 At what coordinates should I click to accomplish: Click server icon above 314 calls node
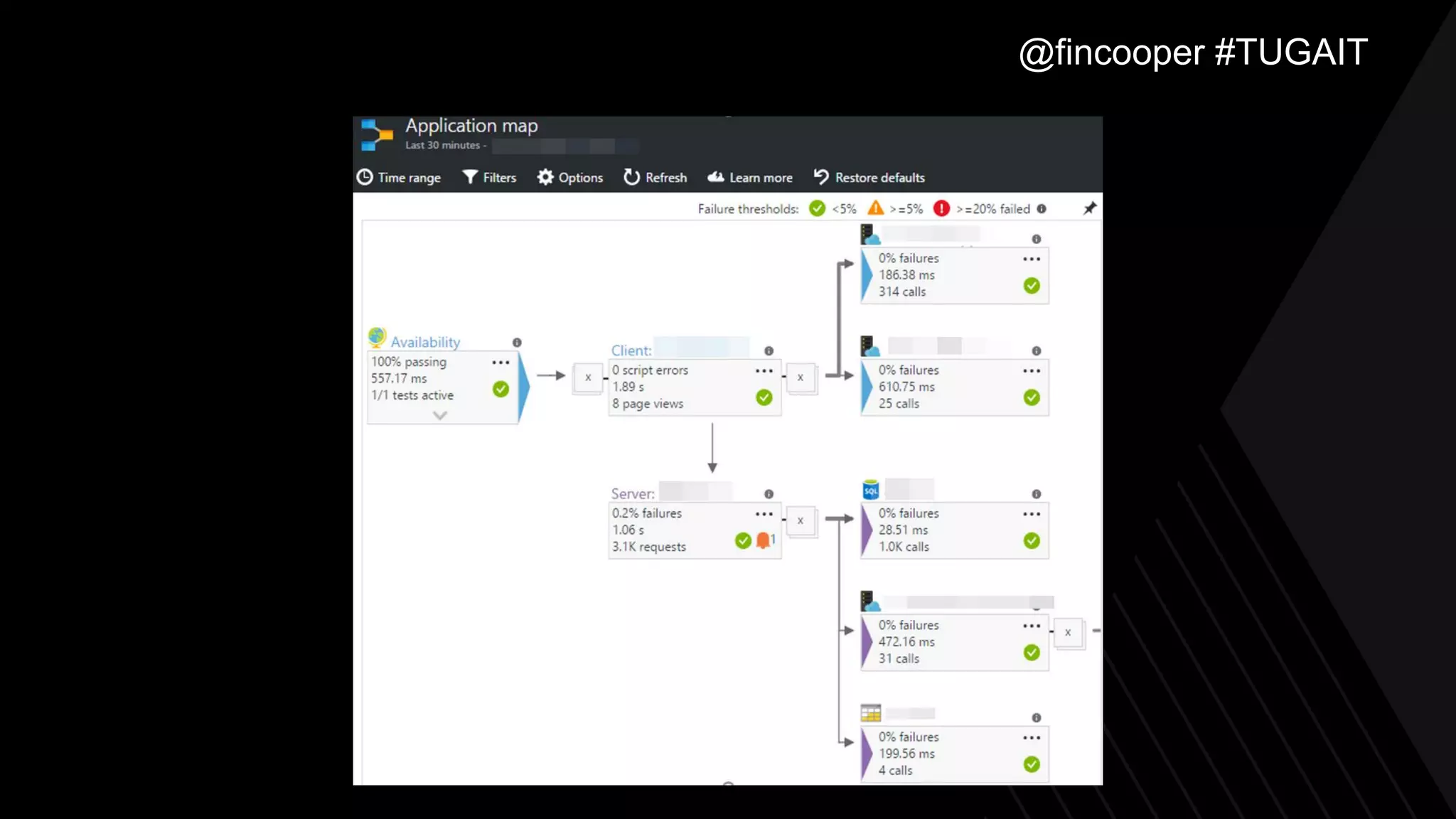tap(870, 235)
